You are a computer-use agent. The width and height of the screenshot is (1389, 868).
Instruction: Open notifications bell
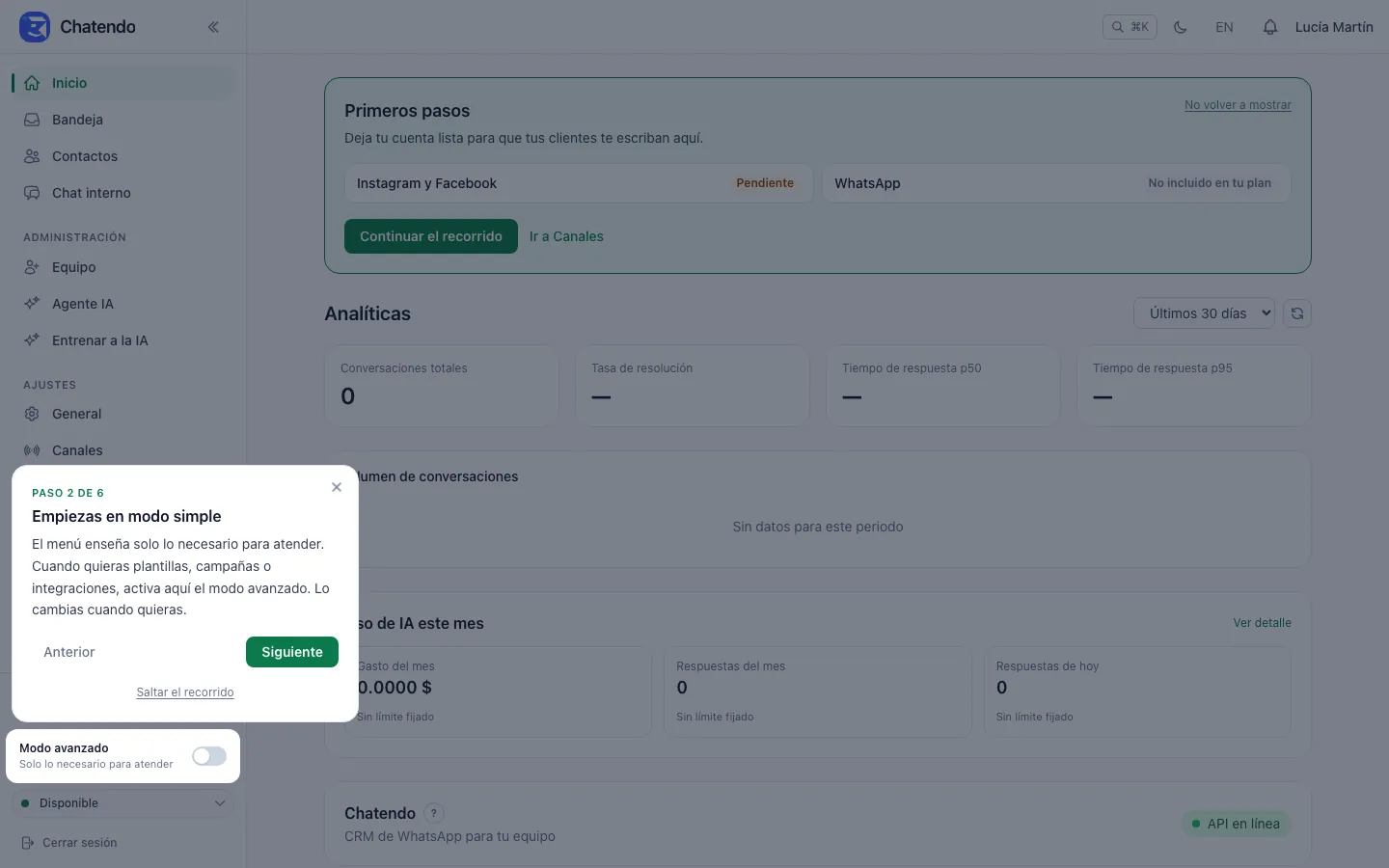(1270, 27)
